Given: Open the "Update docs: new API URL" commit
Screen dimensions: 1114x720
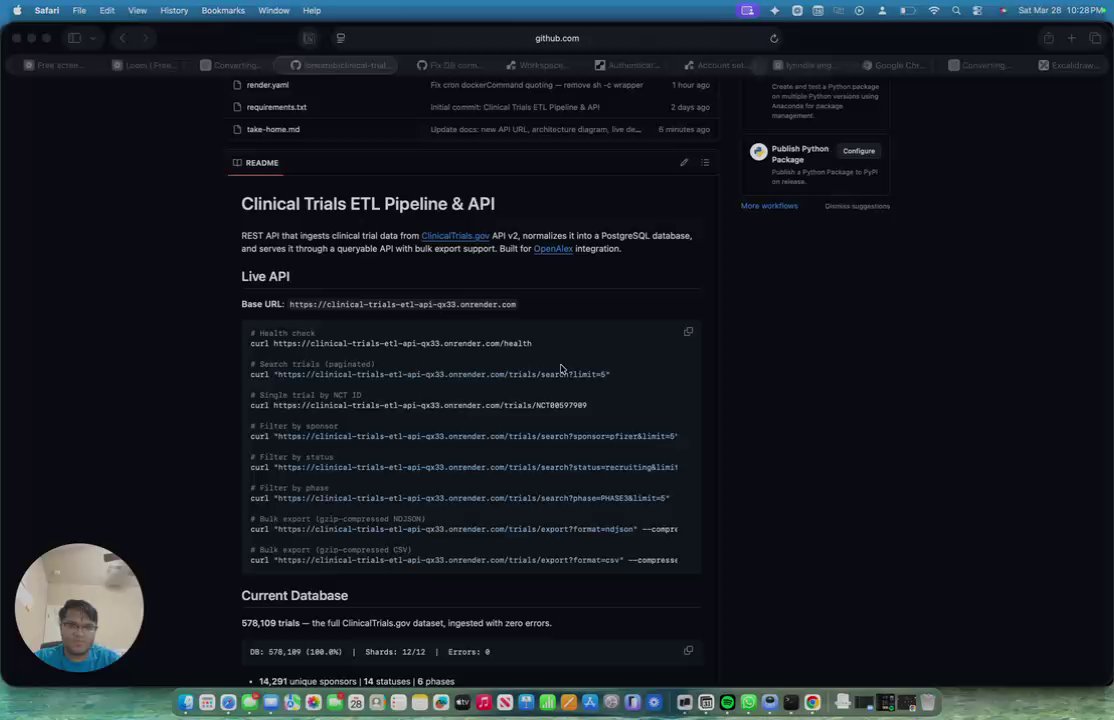Looking at the screenshot, I should [x=535, y=129].
